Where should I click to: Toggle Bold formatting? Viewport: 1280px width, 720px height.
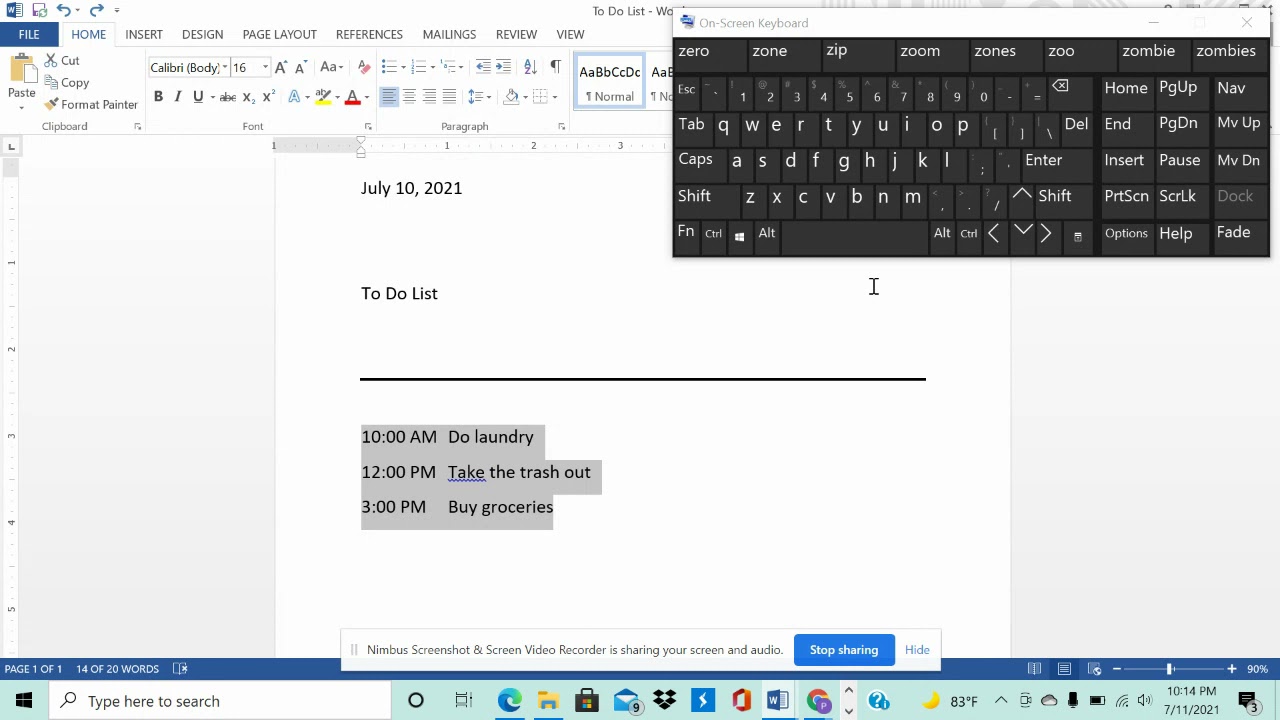tap(158, 97)
